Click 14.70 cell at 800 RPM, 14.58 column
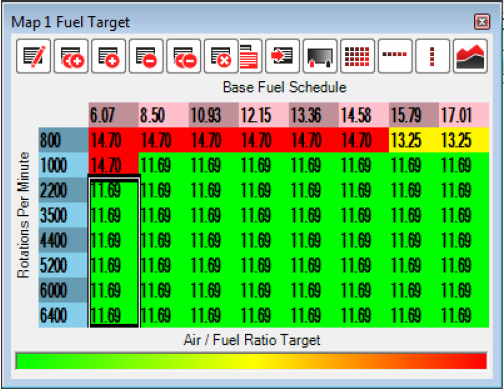This screenshot has width=504, height=390. [x=364, y=140]
